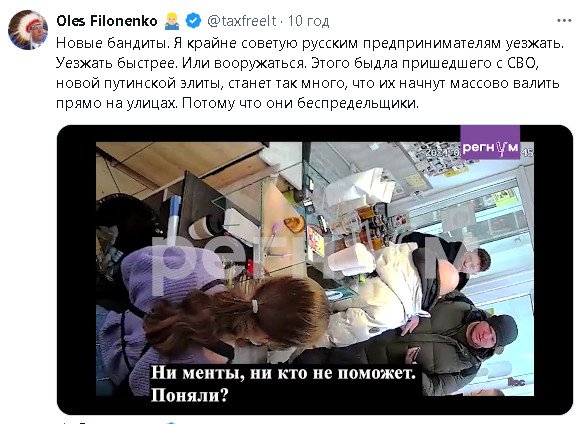Click the camera date stamp beside Regnum logo

tap(444, 153)
